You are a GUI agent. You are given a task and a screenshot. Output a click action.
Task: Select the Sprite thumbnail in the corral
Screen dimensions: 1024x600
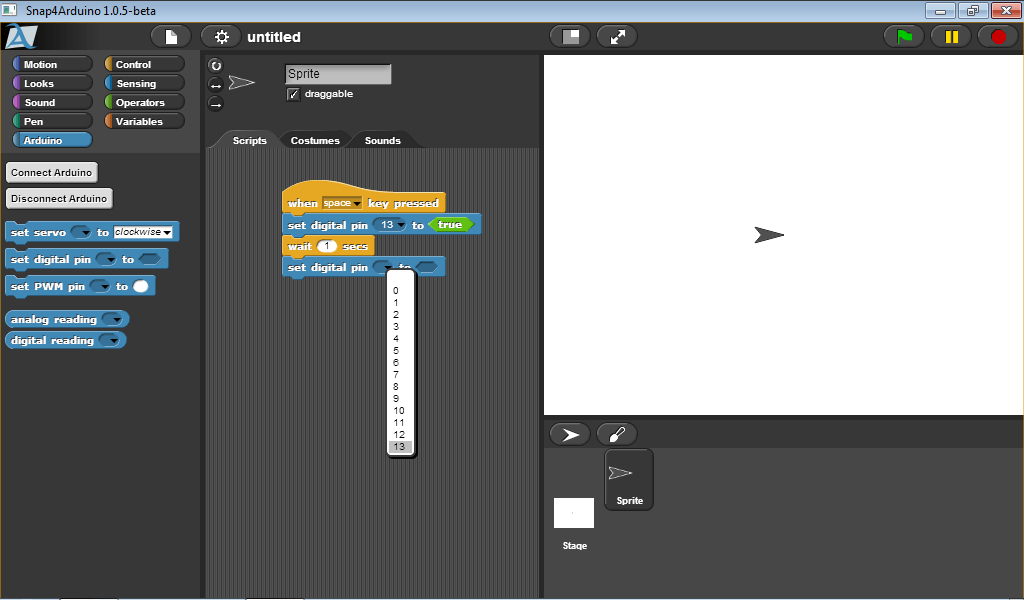pyautogui.click(x=629, y=479)
